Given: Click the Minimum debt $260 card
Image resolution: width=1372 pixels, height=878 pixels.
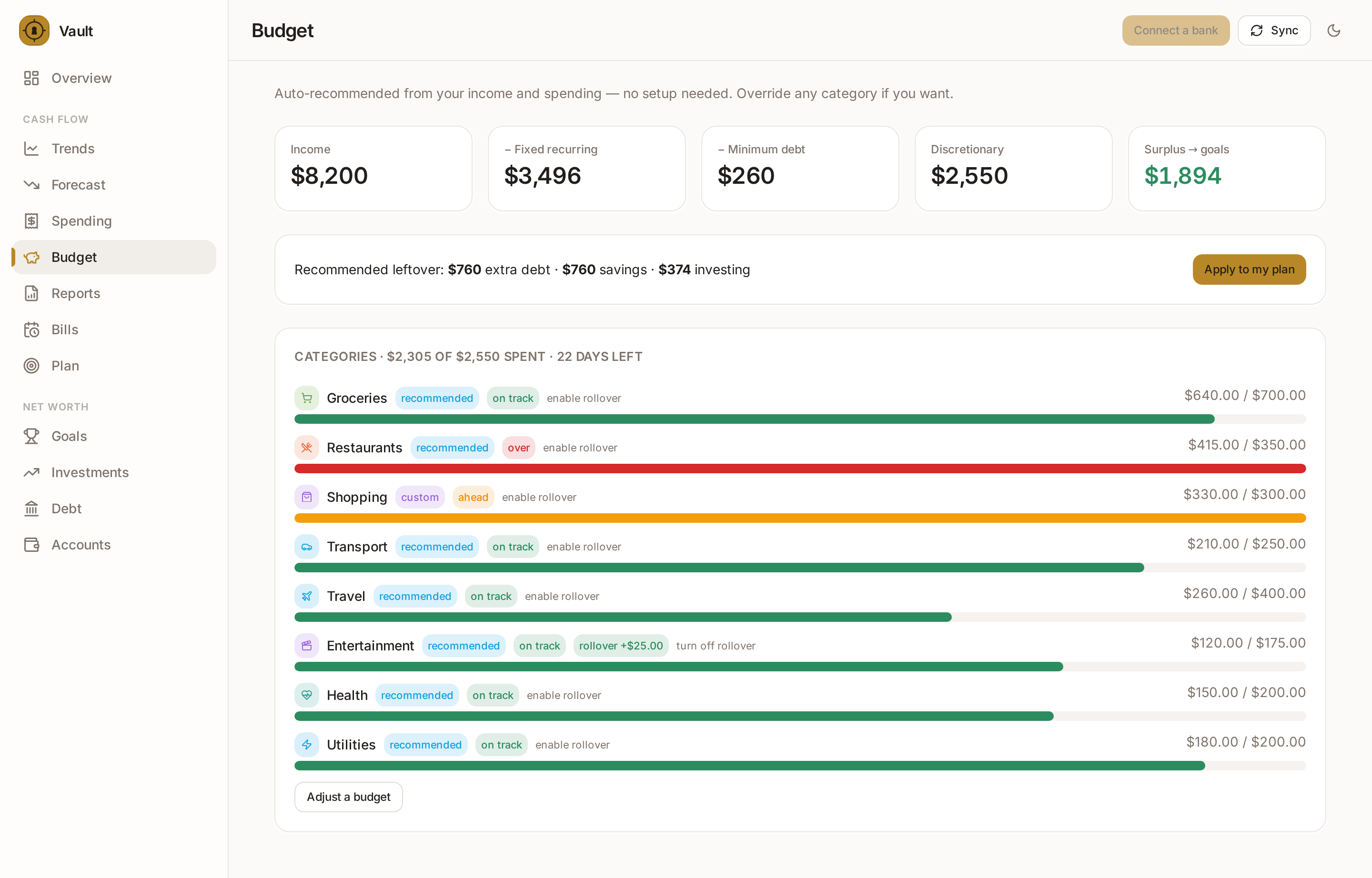Looking at the screenshot, I should (800, 169).
